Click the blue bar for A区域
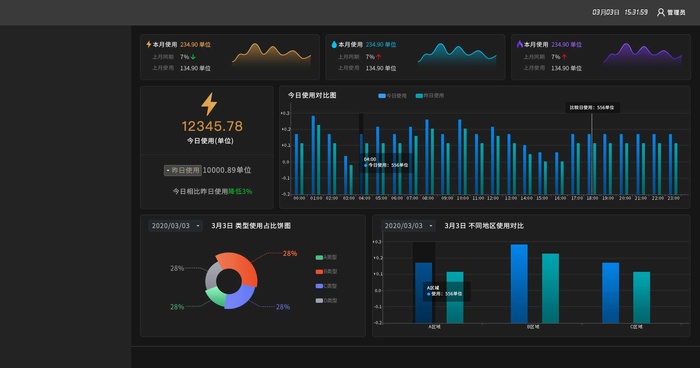Screen dimensions: 700x368 (x=424, y=293)
